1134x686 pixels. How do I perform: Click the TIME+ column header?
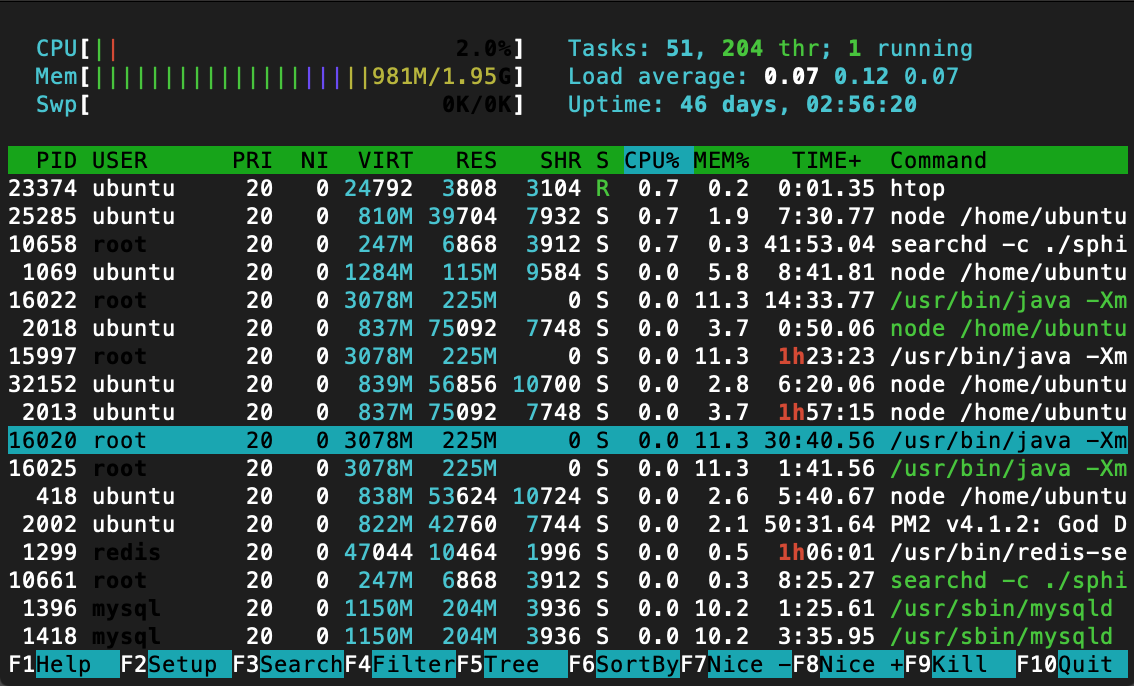point(826,160)
